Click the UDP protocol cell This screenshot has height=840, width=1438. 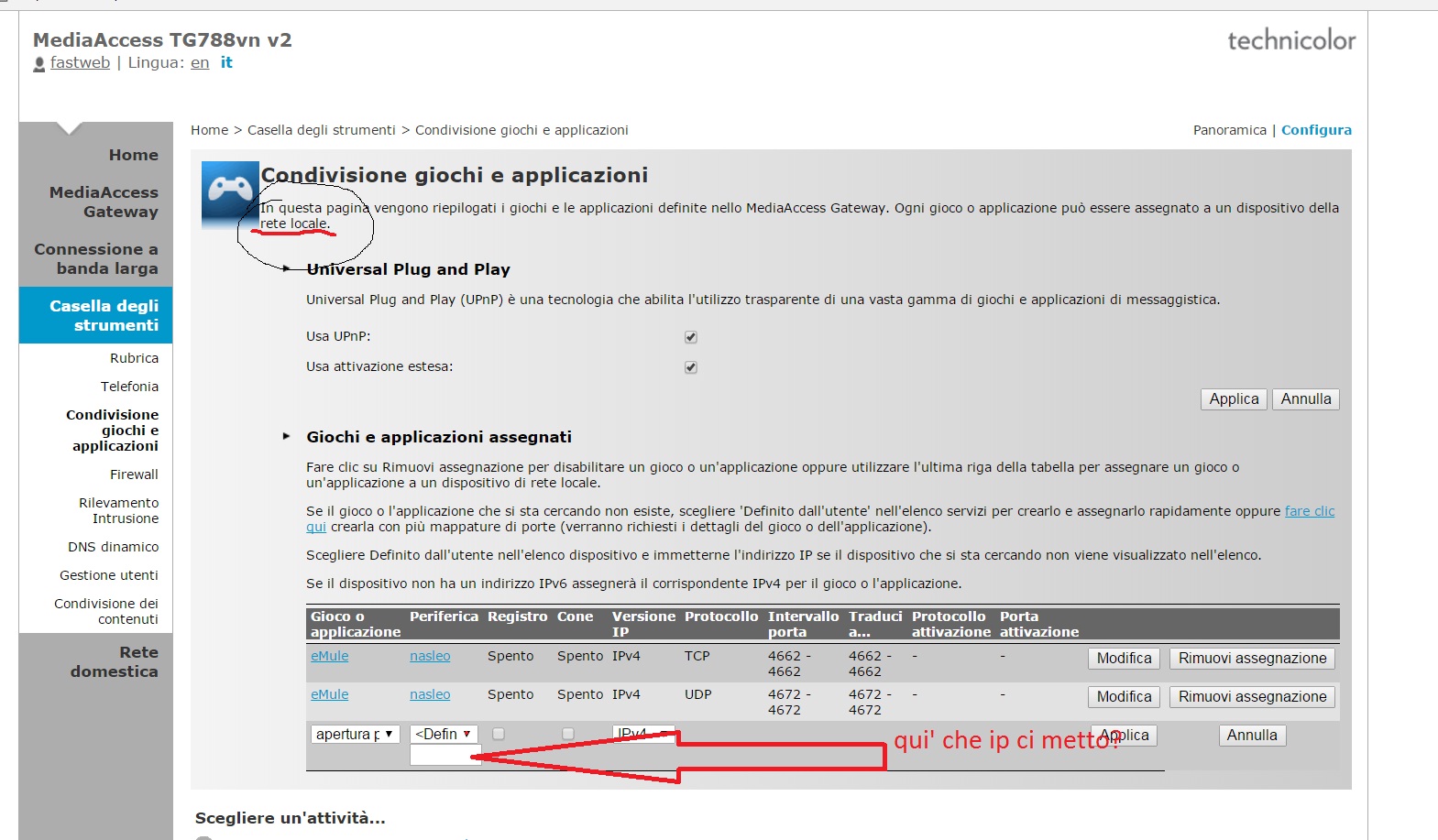tap(697, 694)
